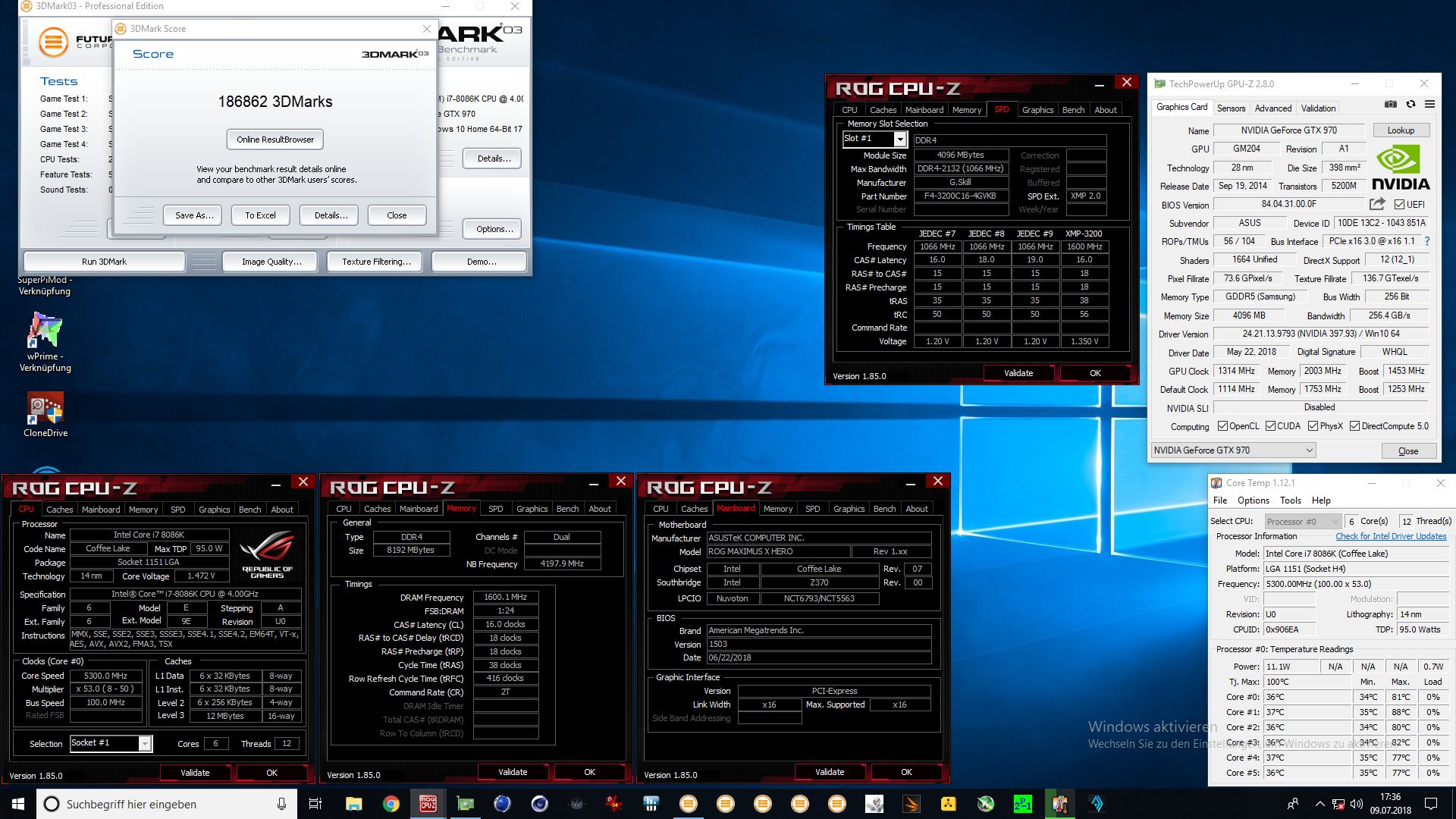Switch to Advanced tab in GPU-Z
This screenshot has width=1456, height=819.
(1272, 108)
